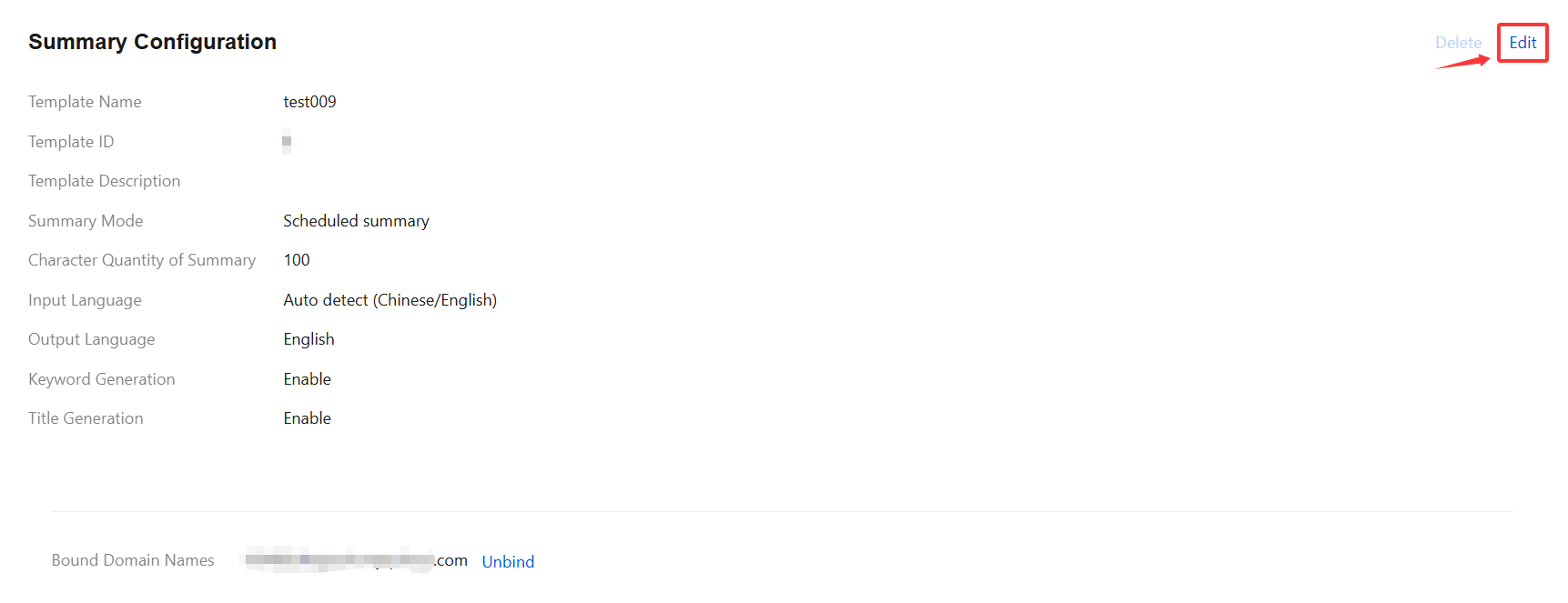Click the Template ID label
Screen dimensions: 1568x603
click(x=71, y=142)
